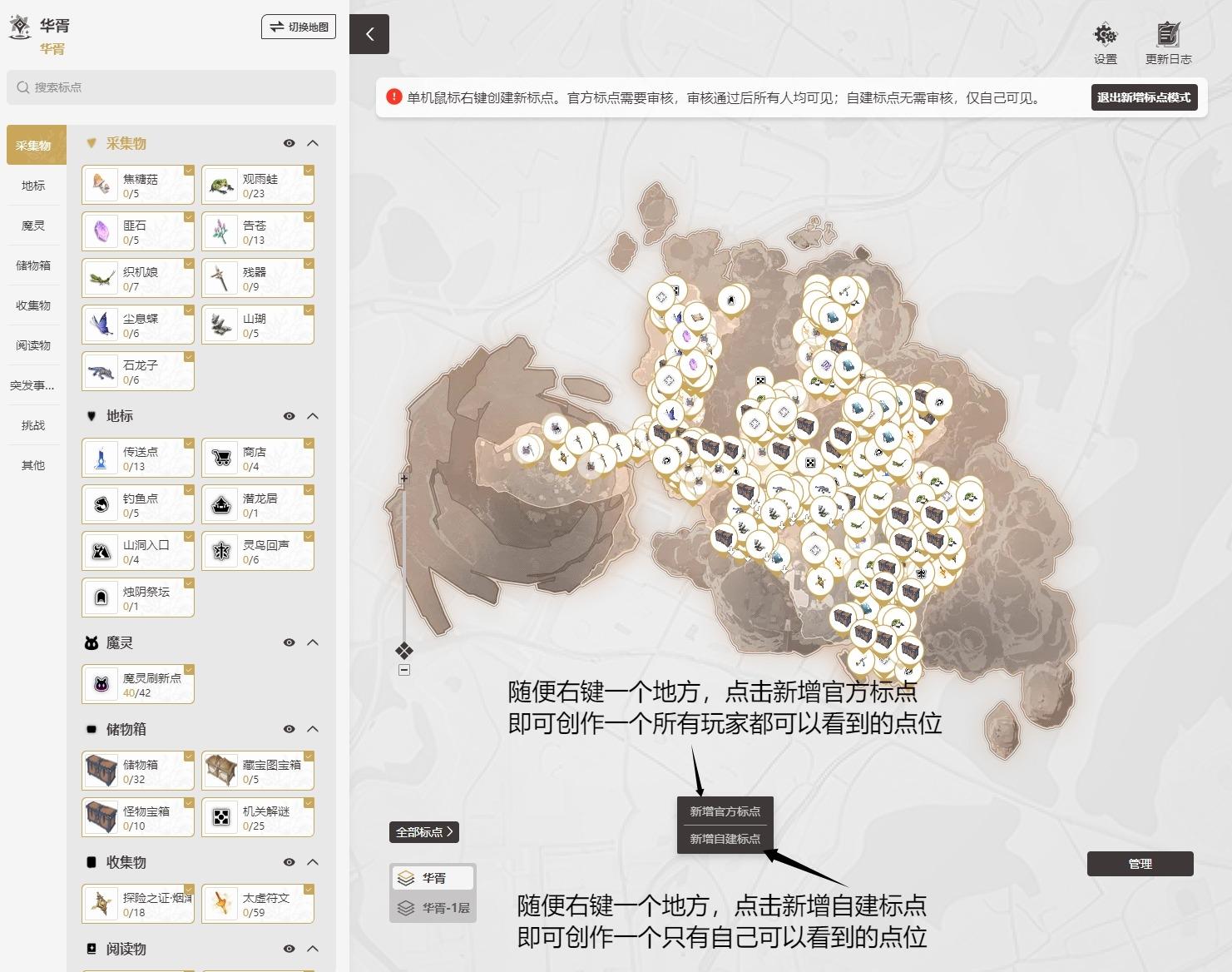
Task: Click the map zoom-out minus icon
Action: 404,670
